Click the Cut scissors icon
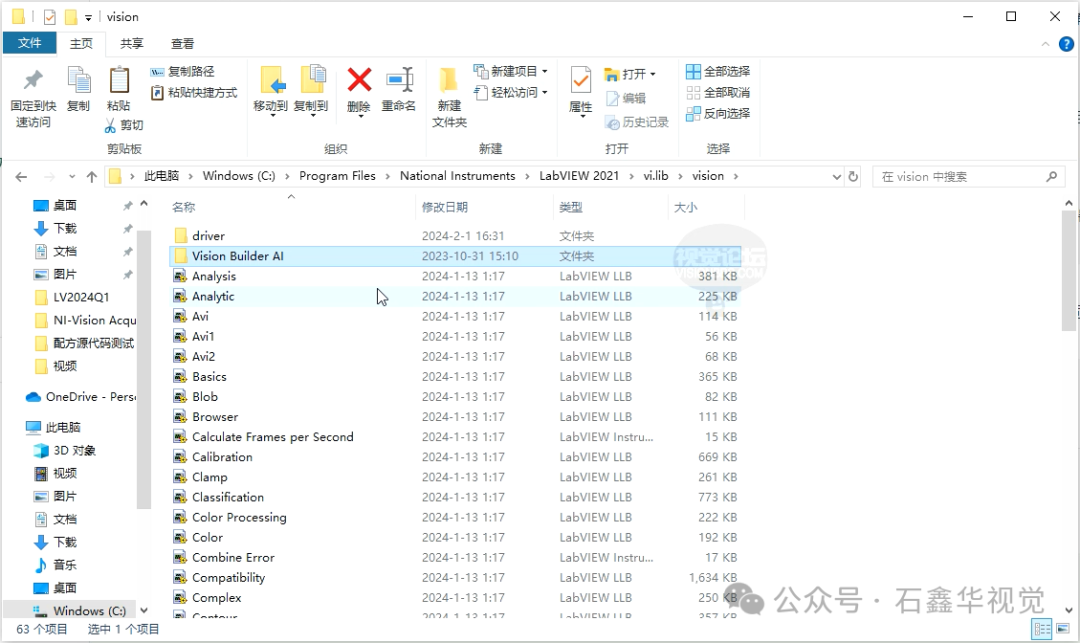Image resolution: width=1080 pixels, height=643 pixels. (x=110, y=125)
